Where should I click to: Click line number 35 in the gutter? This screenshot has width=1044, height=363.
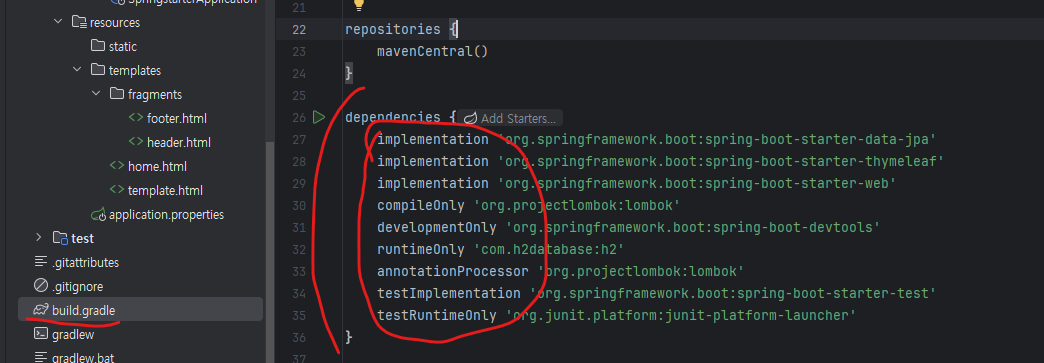[299, 316]
